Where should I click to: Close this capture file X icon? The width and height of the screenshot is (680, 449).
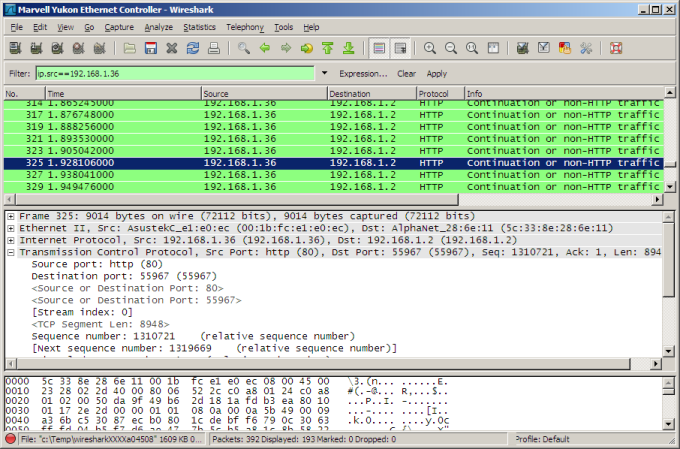click(172, 48)
